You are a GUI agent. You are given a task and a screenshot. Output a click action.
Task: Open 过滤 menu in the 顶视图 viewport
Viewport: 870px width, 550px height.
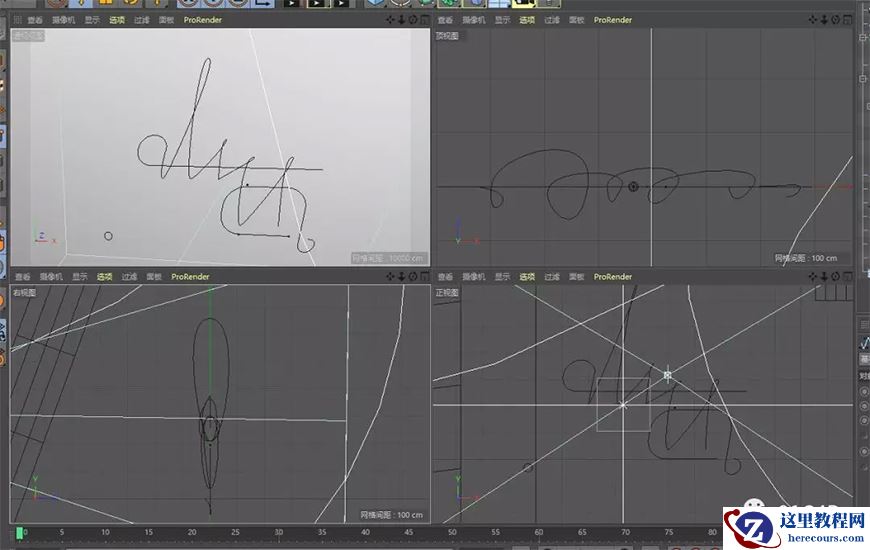tap(552, 20)
